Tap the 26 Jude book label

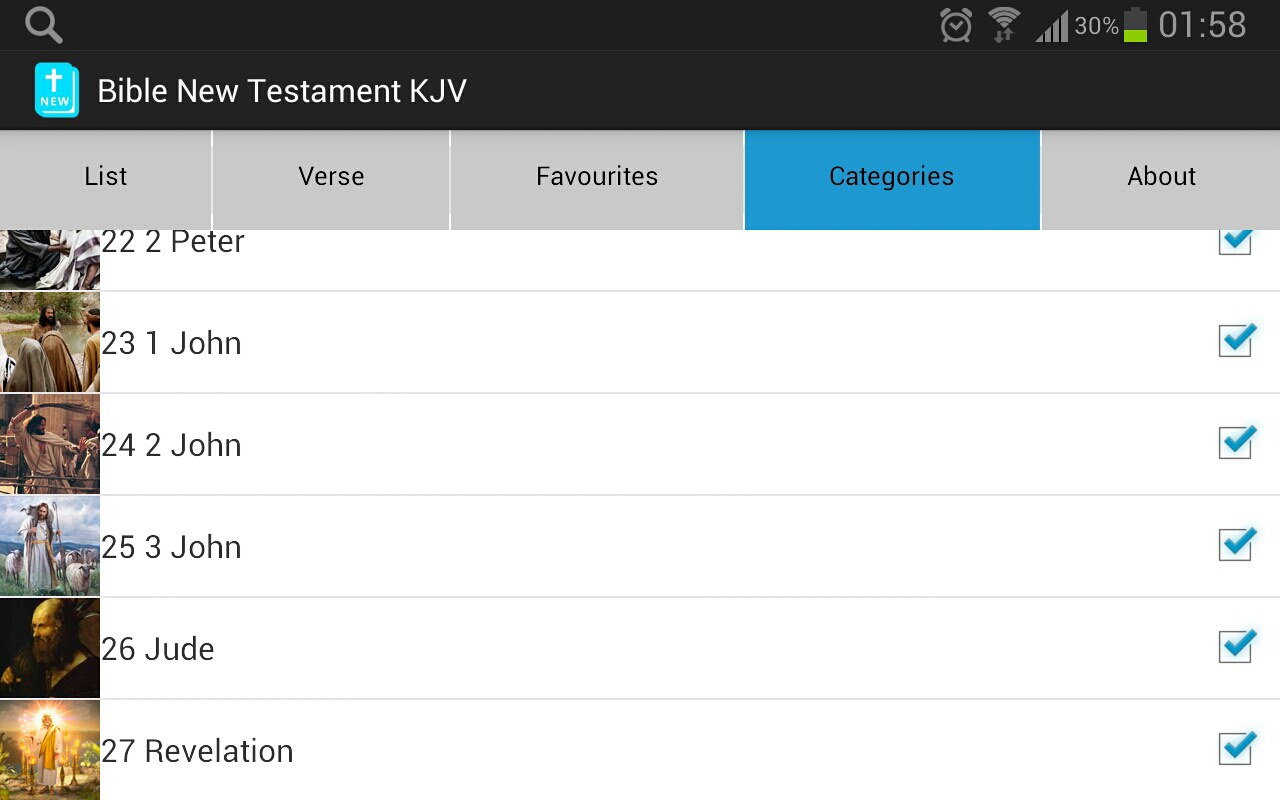tap(158, 649)
